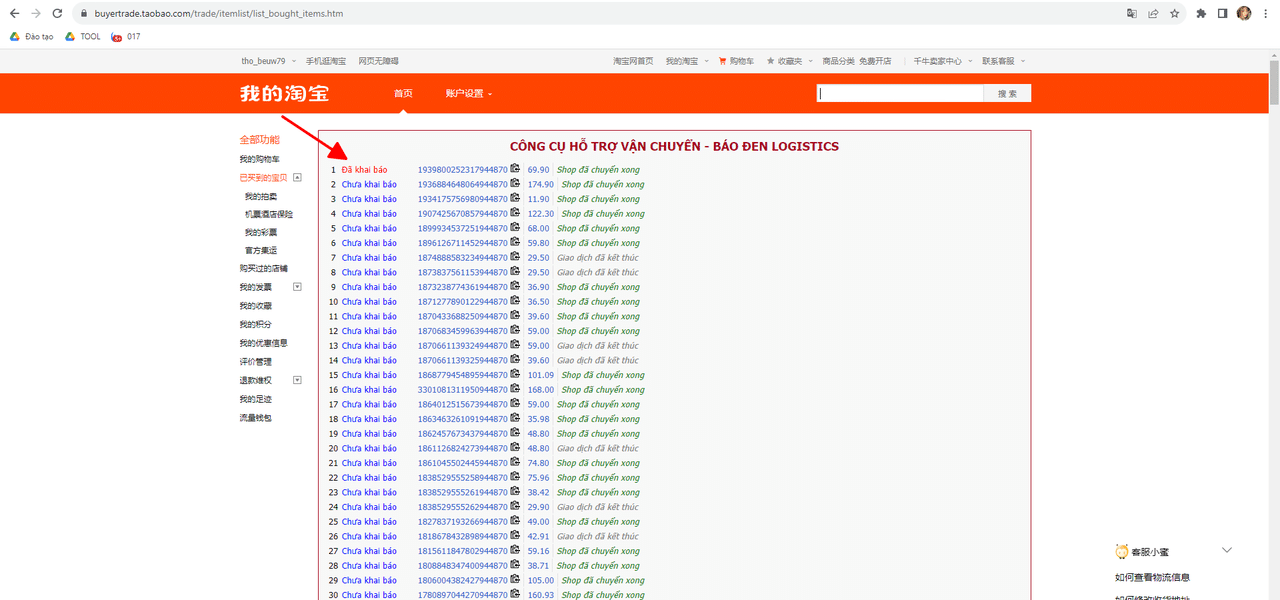Click the copy icon beside order 1907425670857944870

515,213
